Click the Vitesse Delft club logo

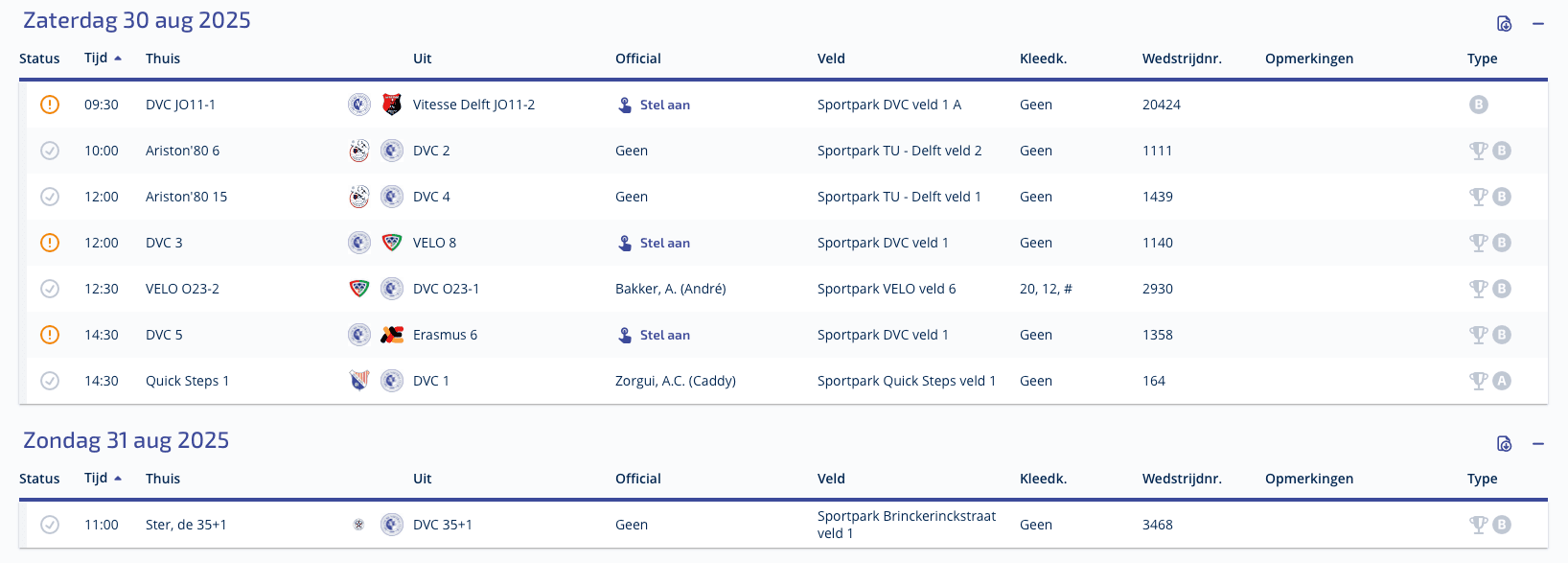(x=392, y=105)
